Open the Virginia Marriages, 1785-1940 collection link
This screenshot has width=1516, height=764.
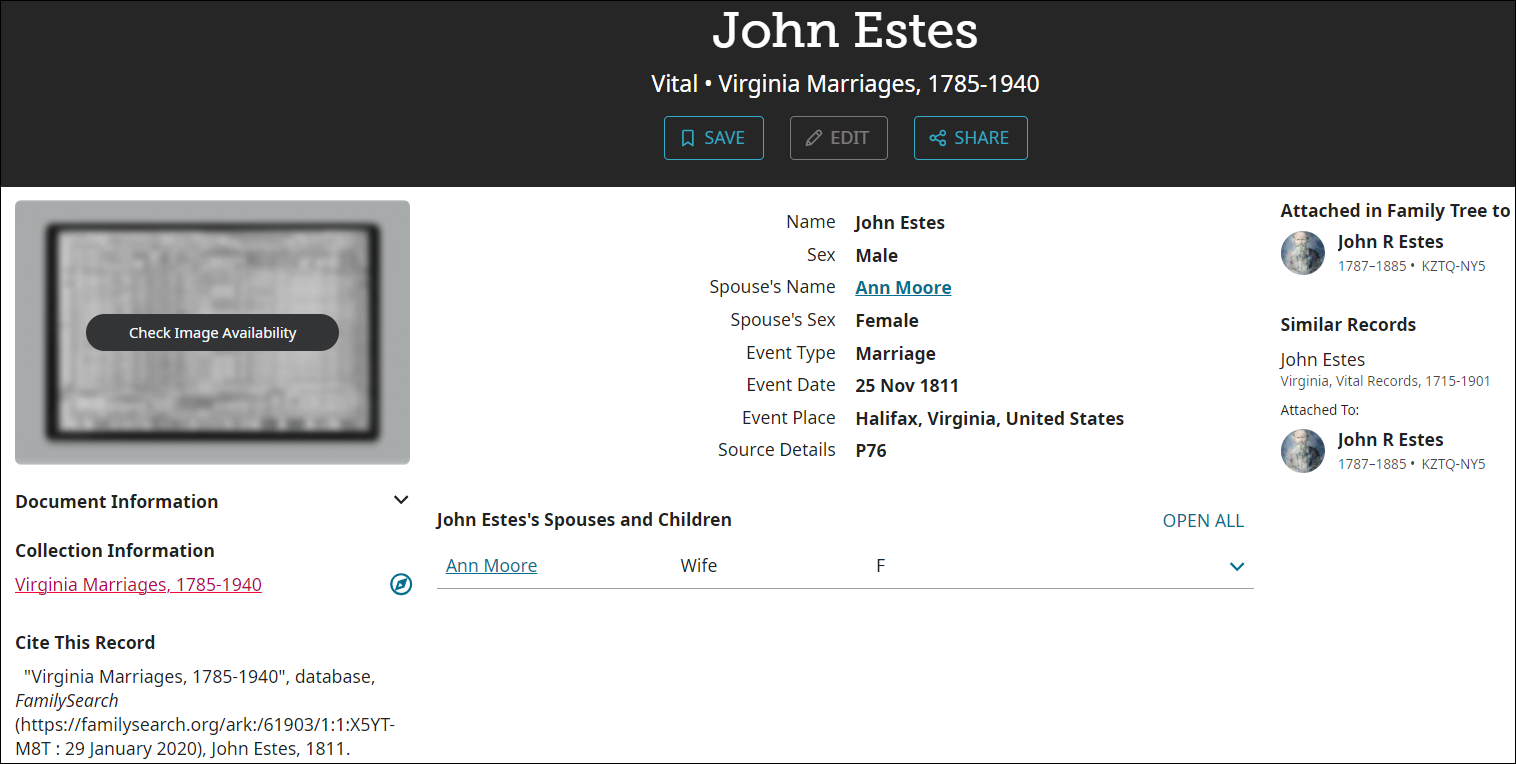point(137,584)
